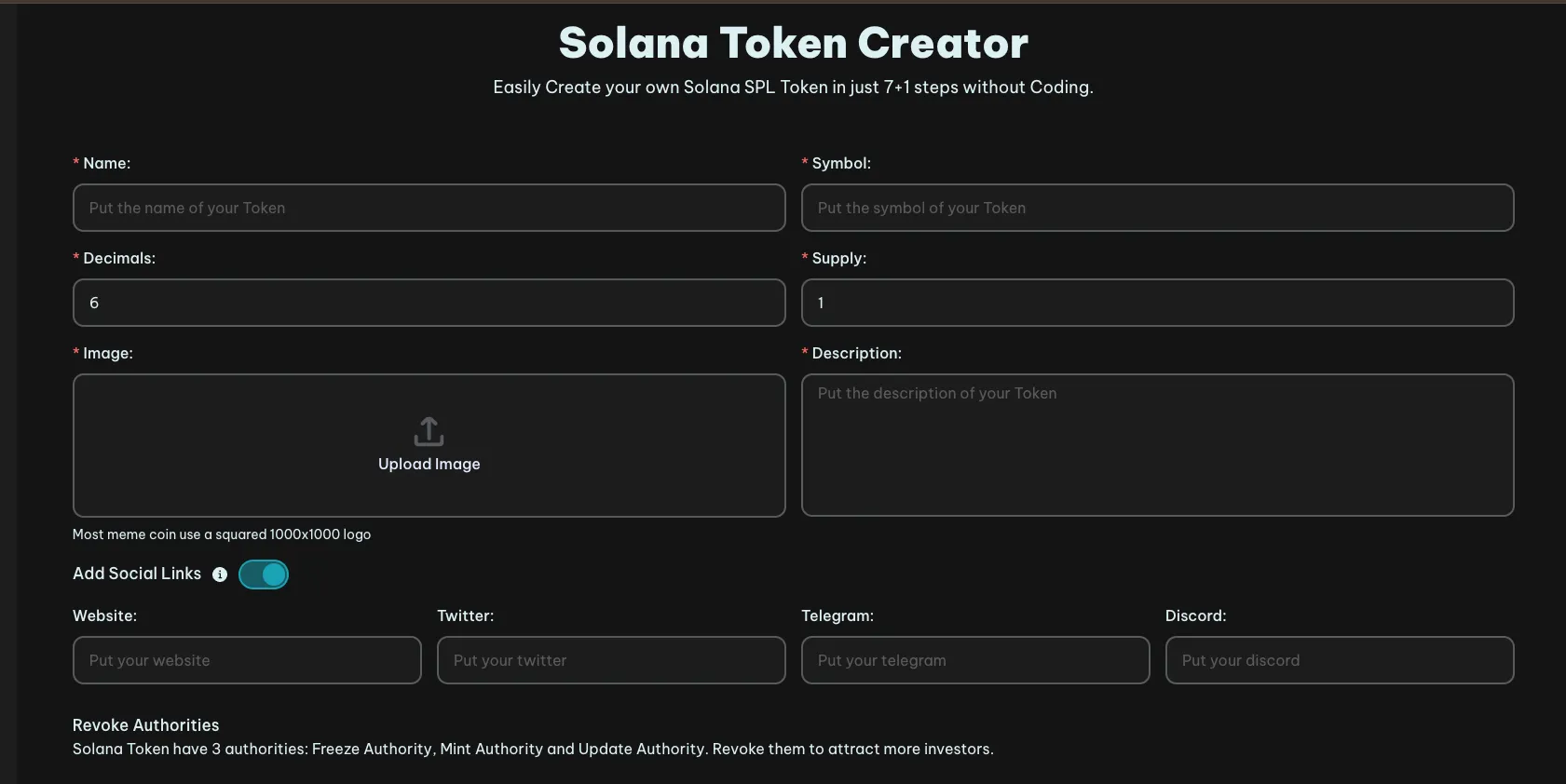
Task: Click the Add Social Links label
Action: click(x=137, y=574)
